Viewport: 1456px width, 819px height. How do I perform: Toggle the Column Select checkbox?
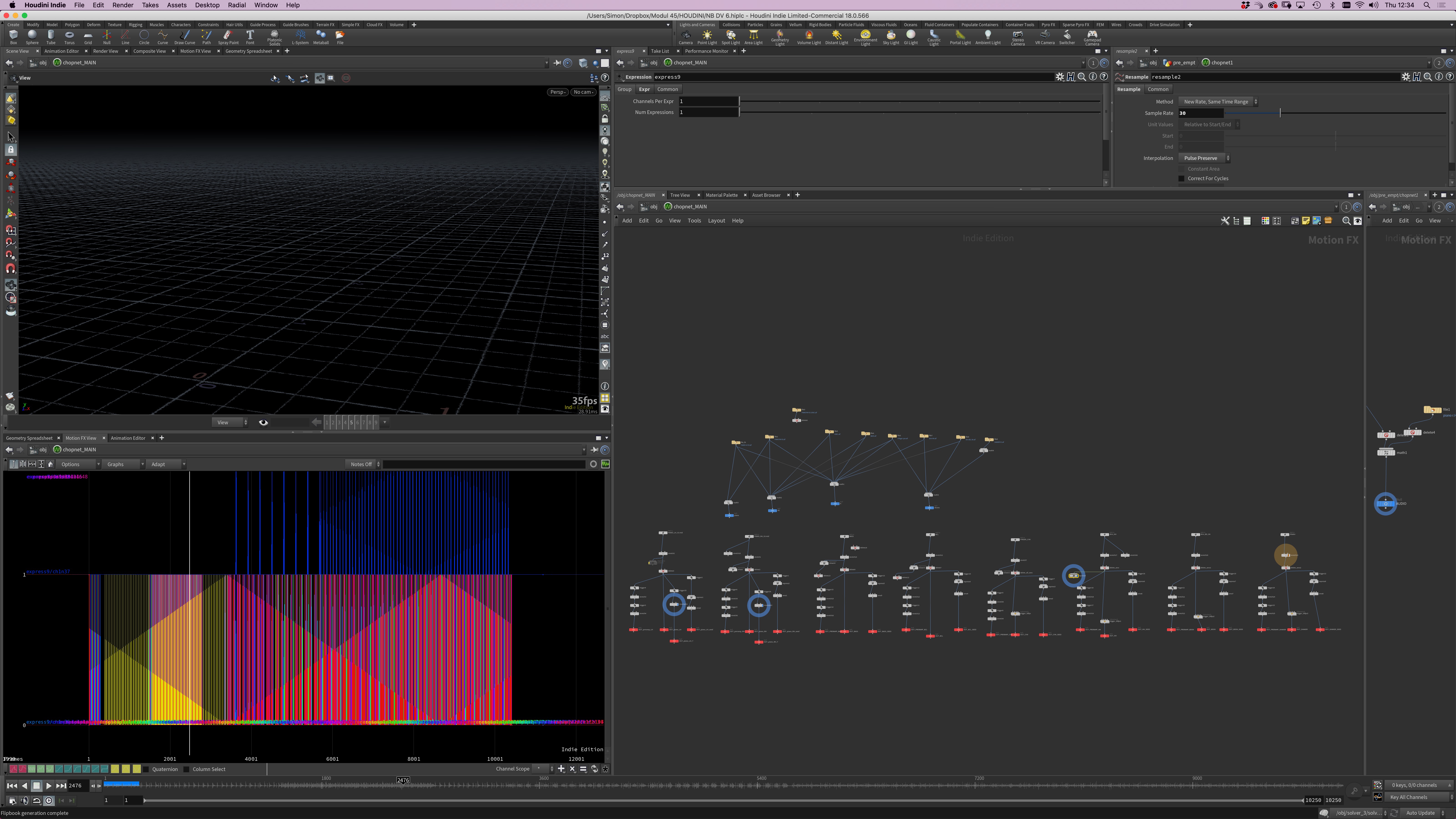coord(187,769)
